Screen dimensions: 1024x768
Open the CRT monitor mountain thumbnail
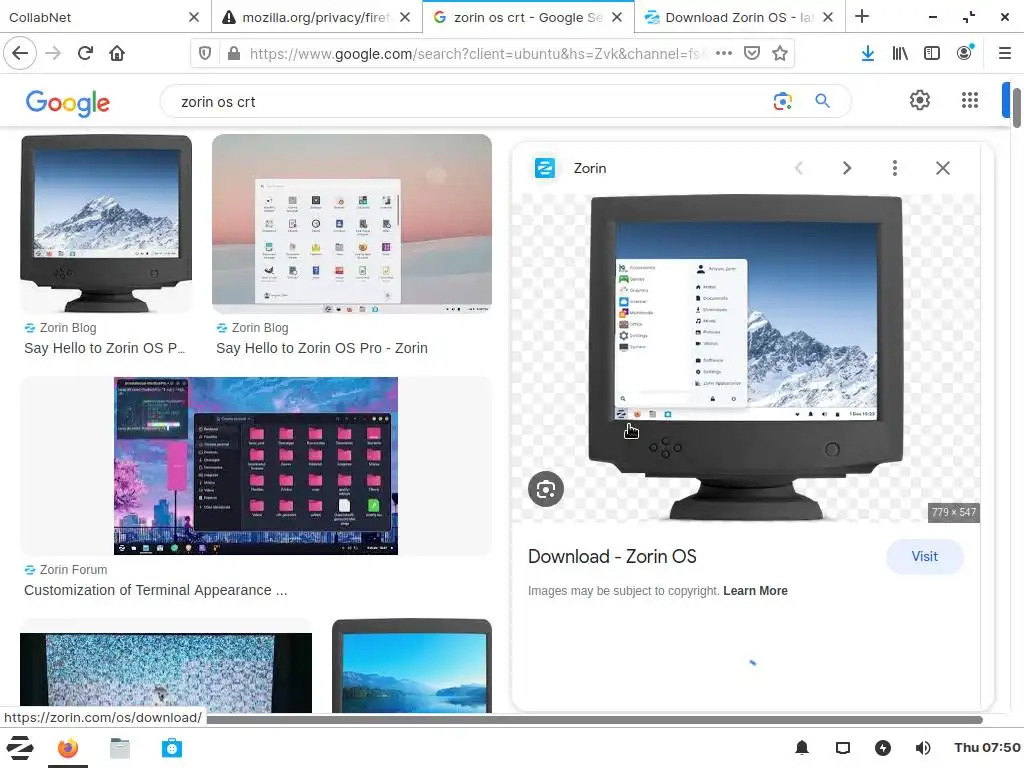pyautogui.click(x=106, y=223)
